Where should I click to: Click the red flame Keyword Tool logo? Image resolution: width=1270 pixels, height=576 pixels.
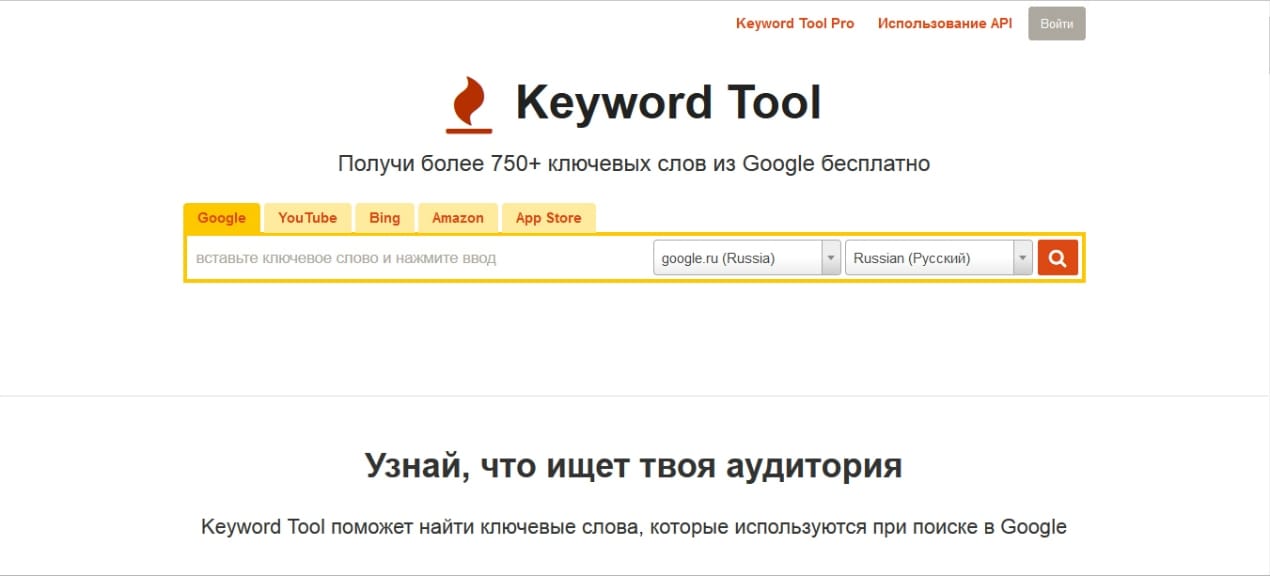[x=468, y=104]
